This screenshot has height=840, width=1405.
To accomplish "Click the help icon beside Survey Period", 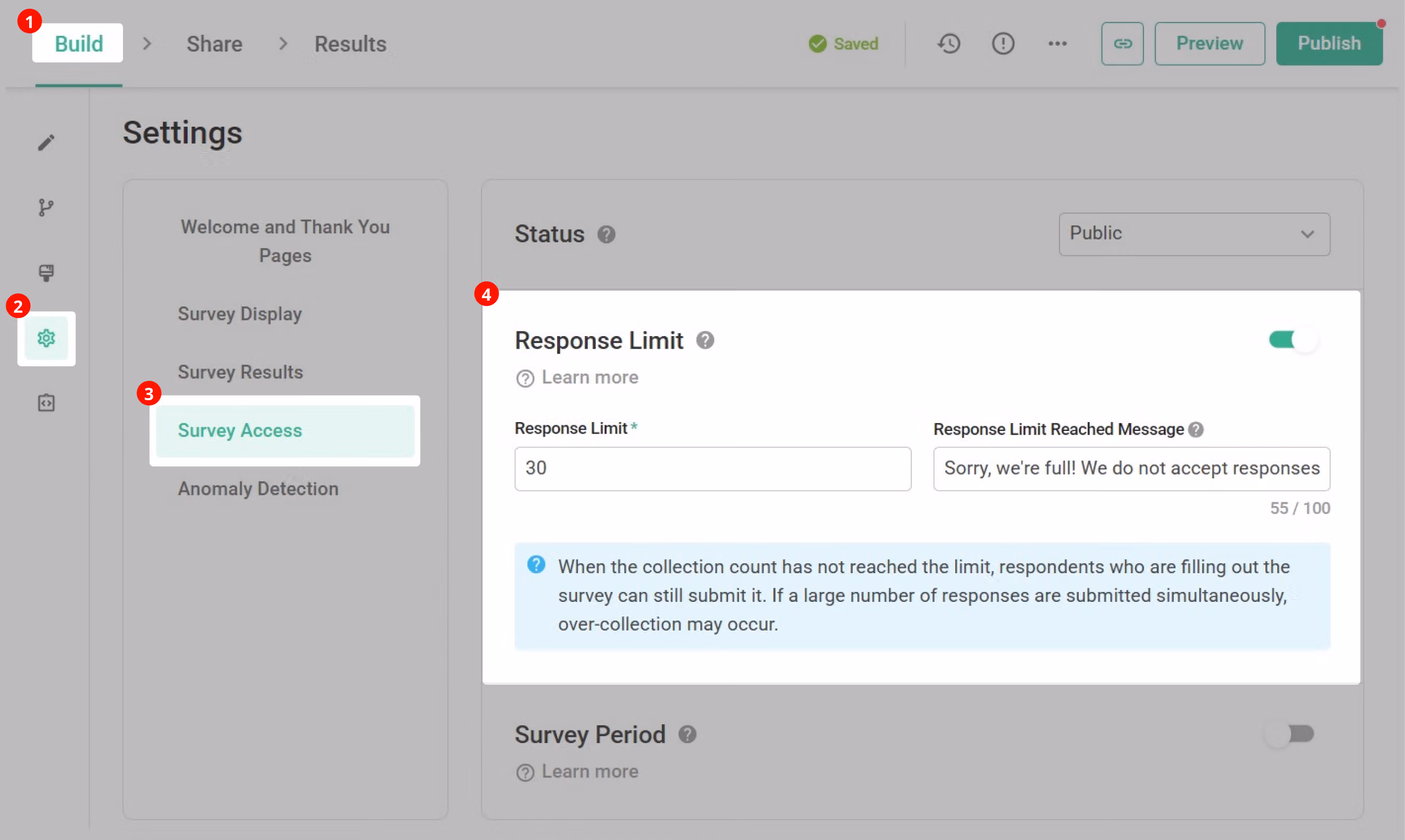I will pos(688,734).
